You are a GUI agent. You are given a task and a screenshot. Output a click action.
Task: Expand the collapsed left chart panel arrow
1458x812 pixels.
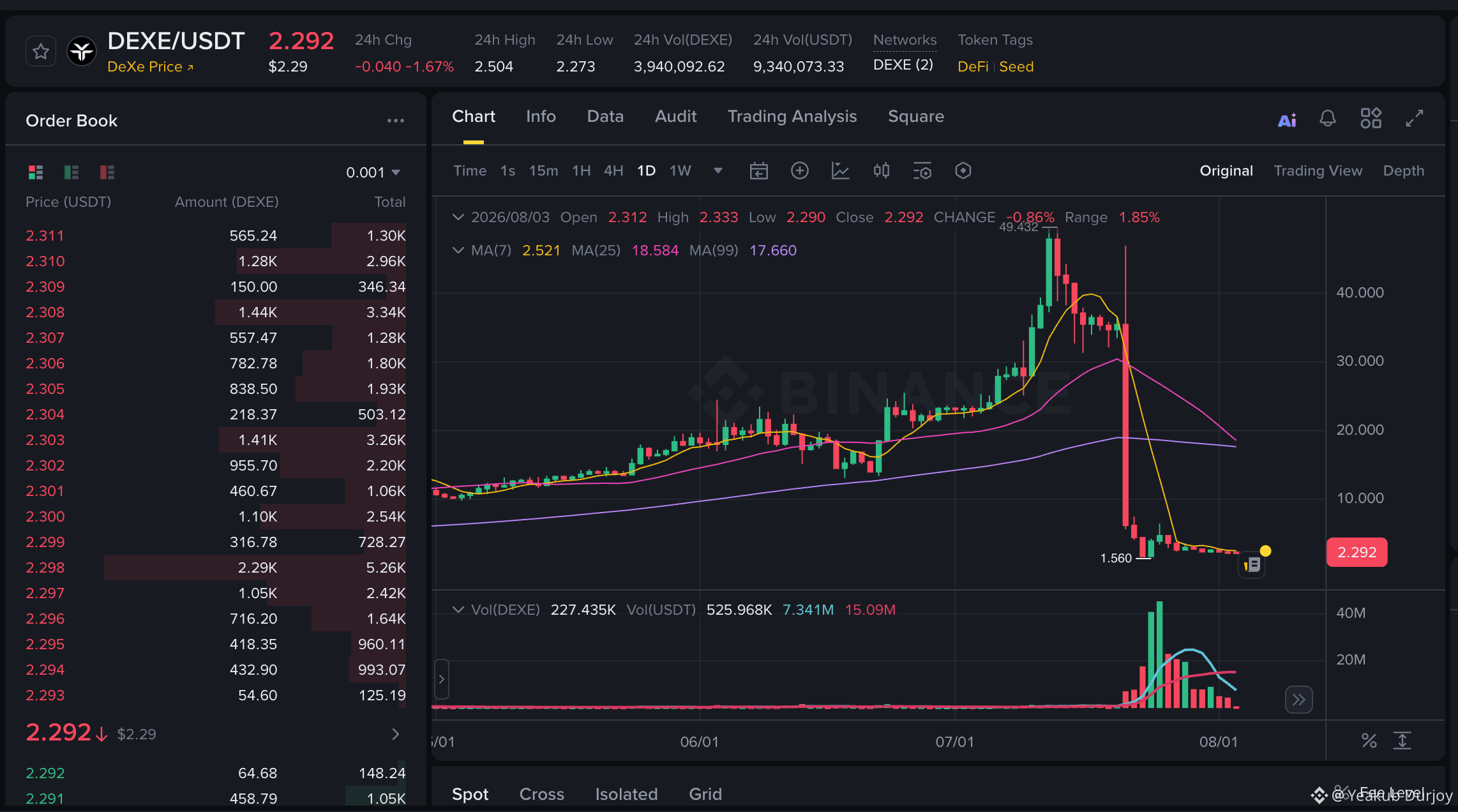pos(442,679)
